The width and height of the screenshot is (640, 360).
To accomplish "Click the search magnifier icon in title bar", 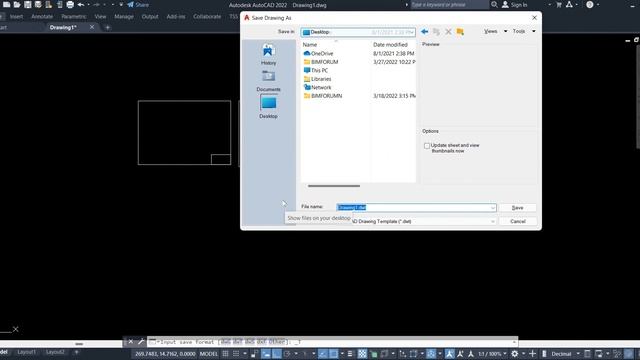I will 494,4.
